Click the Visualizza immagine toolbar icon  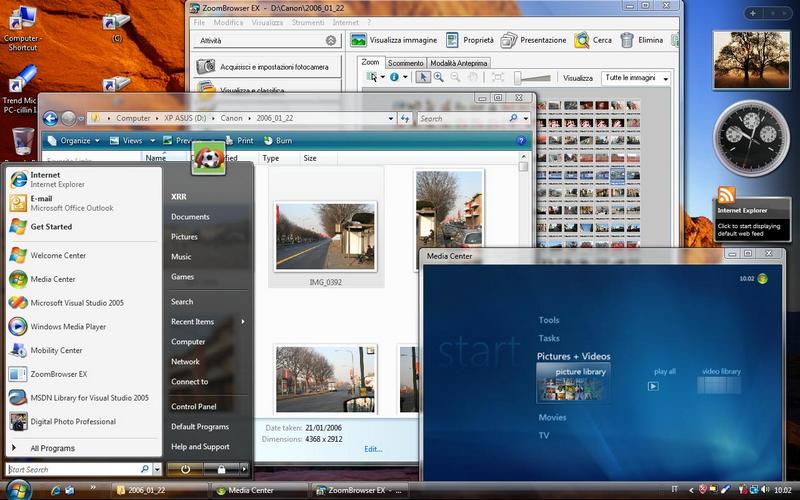click(x=358, y=40)
